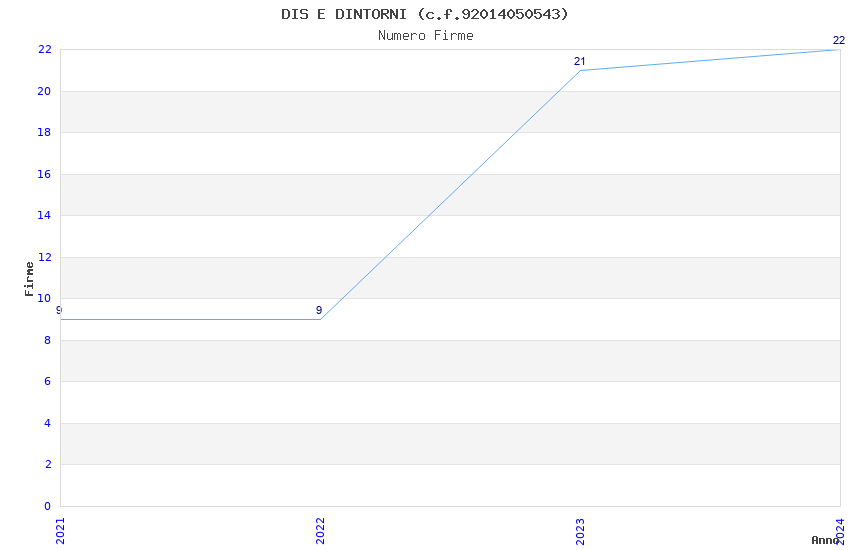Screen dimensions: 850x550
Task: Click y-axis tick value 22
Action: click(44, 49)
